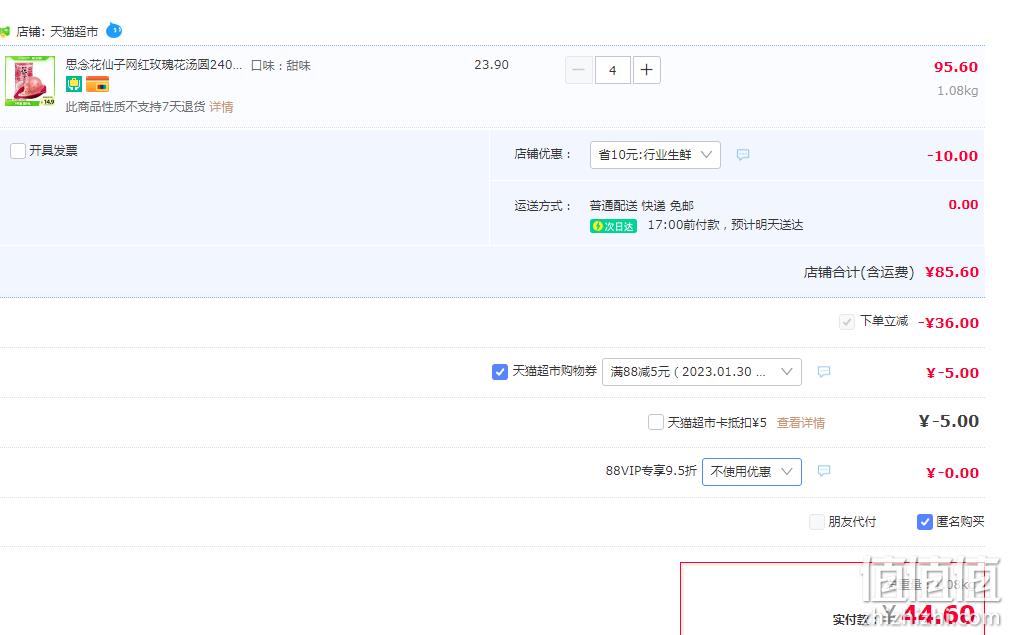
Task: Select the flavor text 口味：甜味
Action: tap(281, 65)
